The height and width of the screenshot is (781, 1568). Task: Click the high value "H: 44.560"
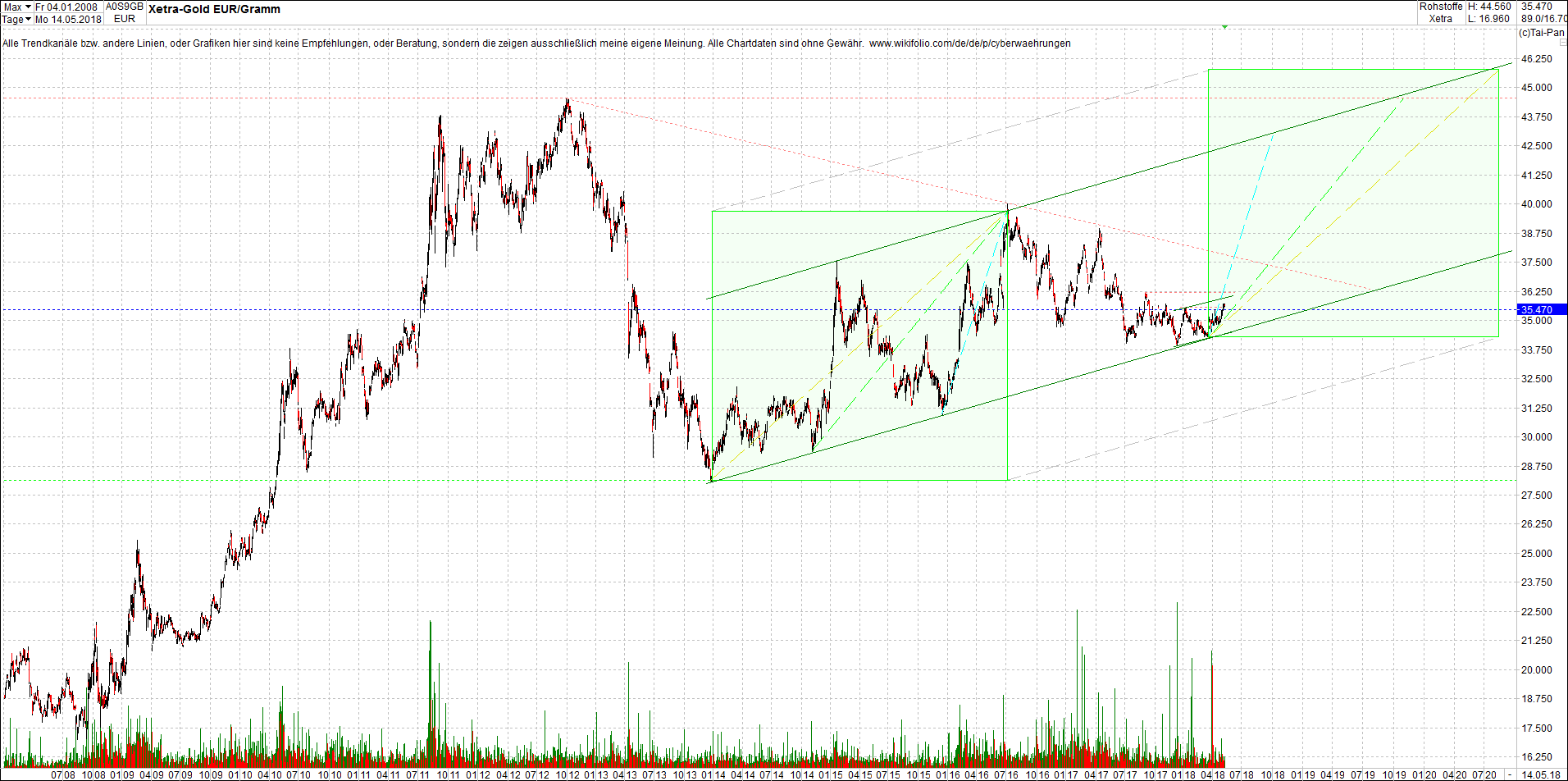click(1488, 7)
